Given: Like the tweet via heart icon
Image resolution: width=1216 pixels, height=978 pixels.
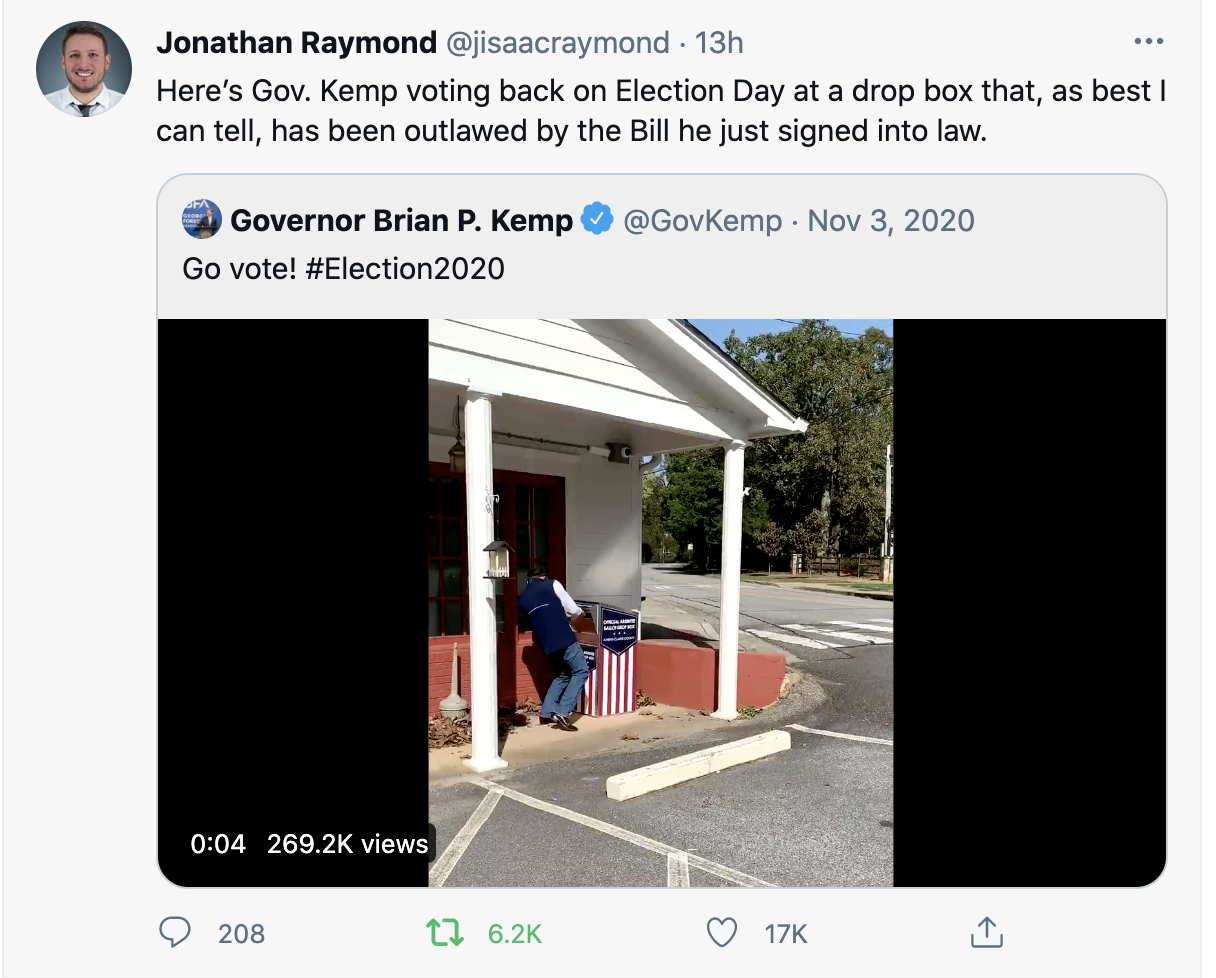Looking at the screenshot, I should [721, 933].
